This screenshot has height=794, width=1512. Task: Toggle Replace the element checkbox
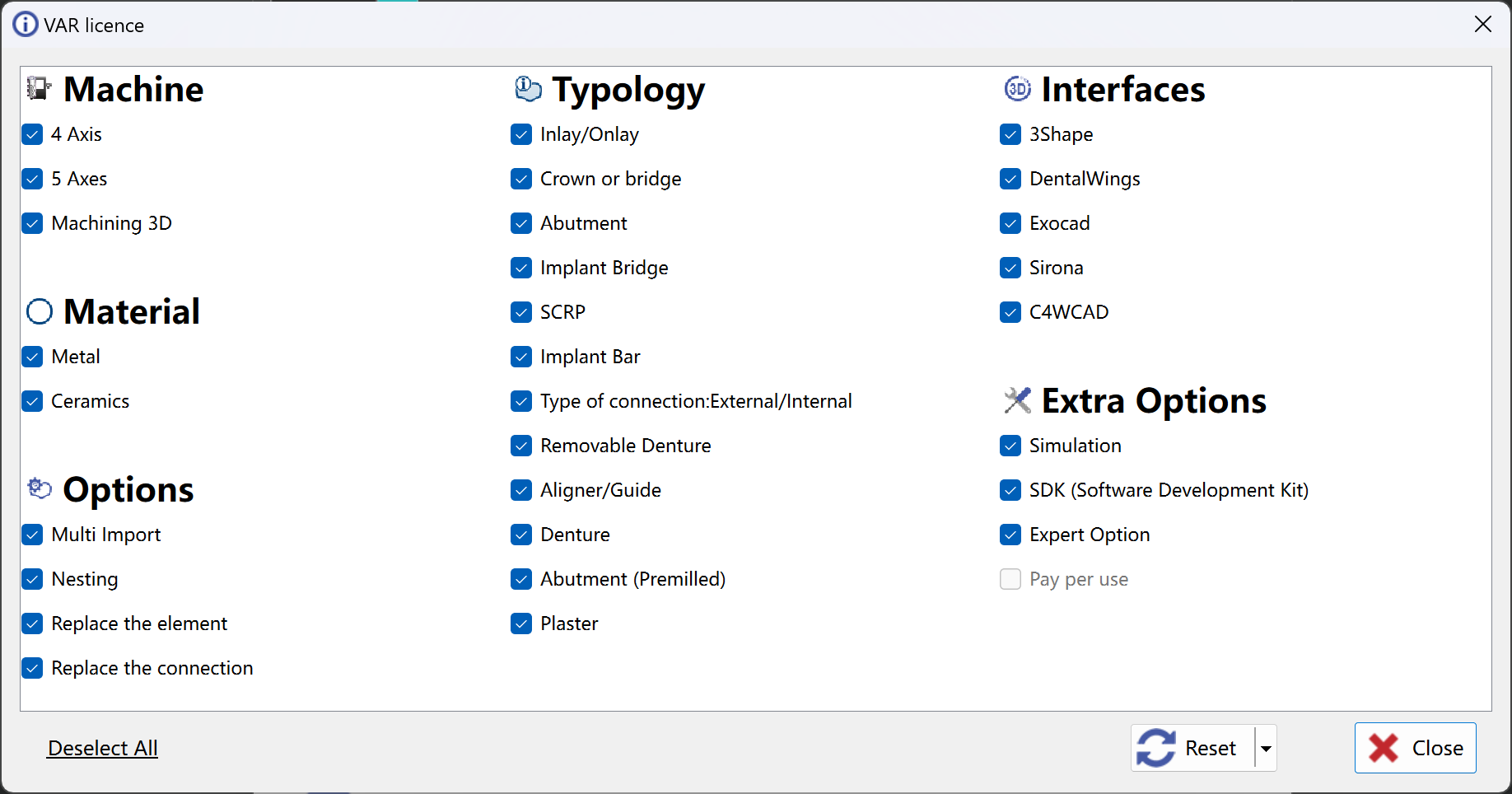(32, 624)
